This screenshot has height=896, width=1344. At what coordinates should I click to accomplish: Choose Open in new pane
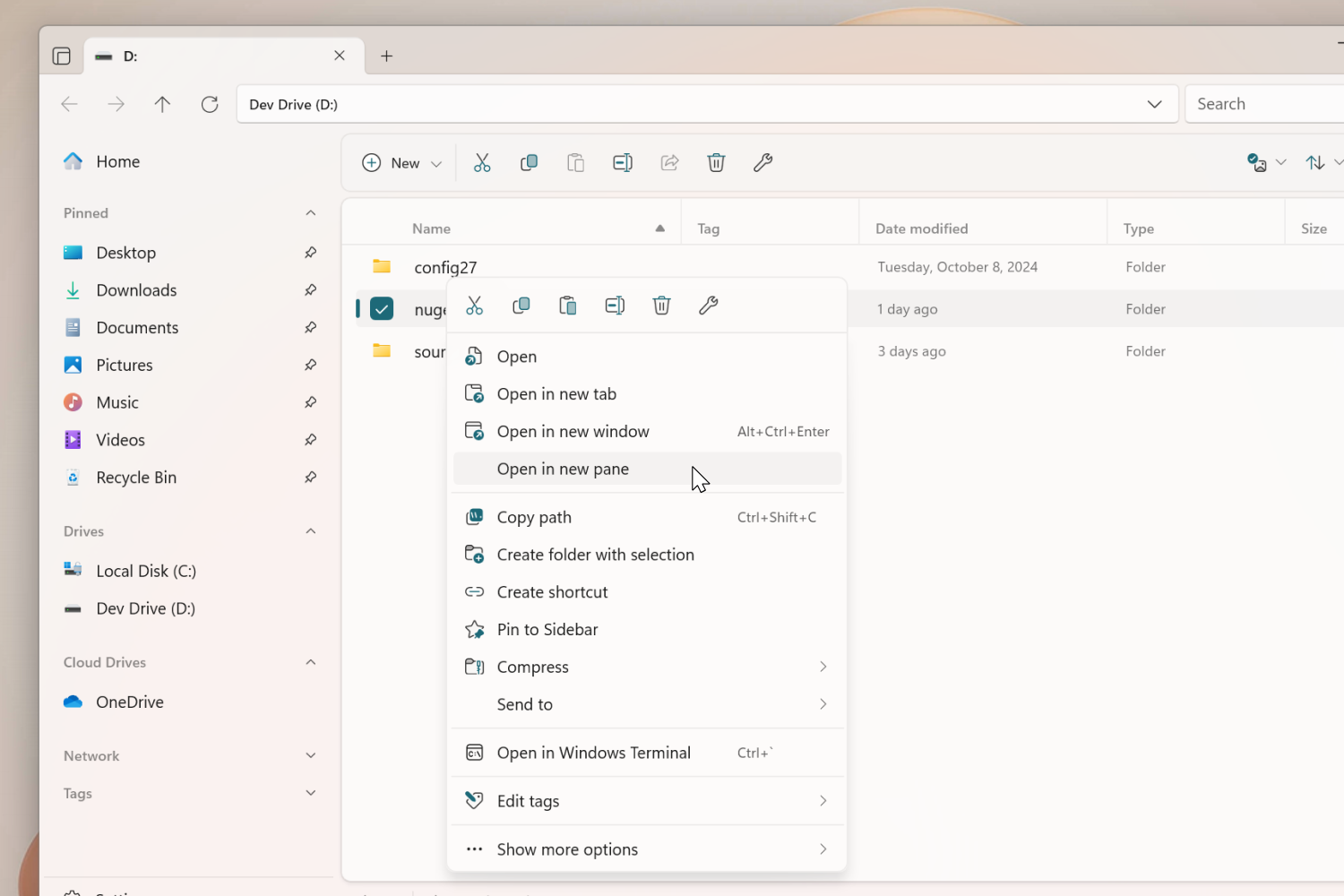(647, 469)
